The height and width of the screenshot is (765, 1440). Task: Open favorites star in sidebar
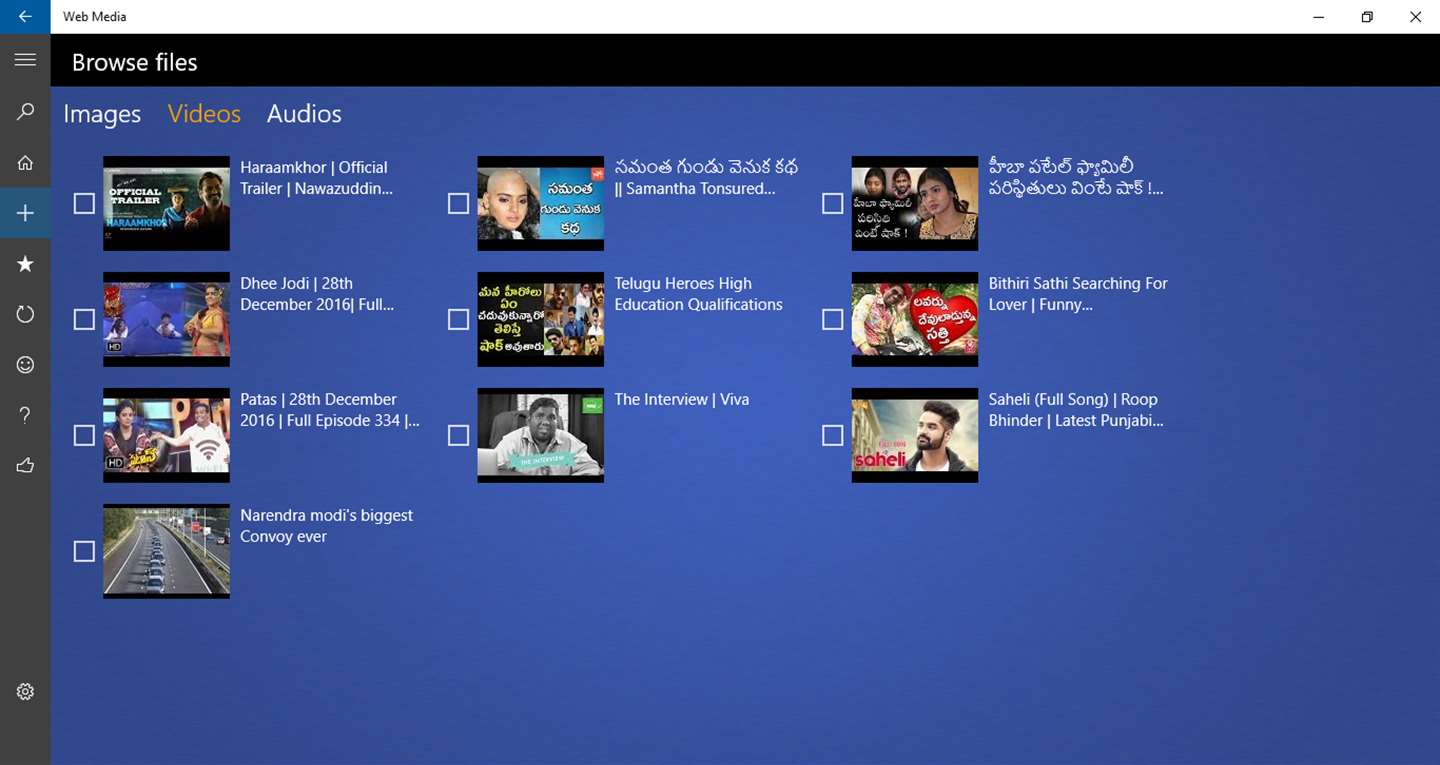[x=25, y=264]
